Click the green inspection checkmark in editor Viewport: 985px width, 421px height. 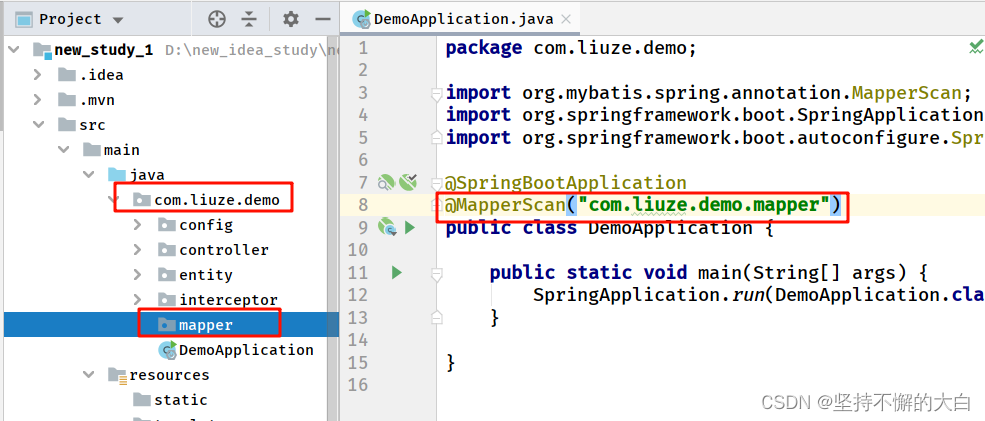click(976, 46)
